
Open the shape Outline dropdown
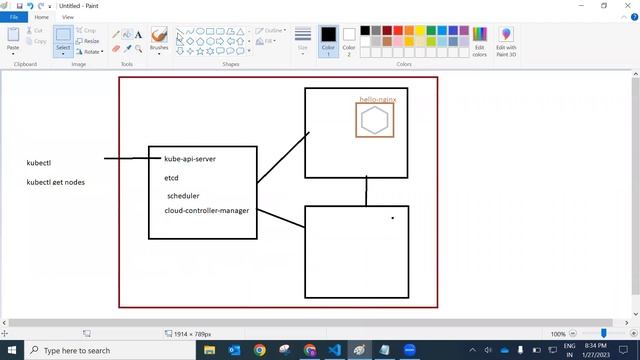click(x=271, y=31)
